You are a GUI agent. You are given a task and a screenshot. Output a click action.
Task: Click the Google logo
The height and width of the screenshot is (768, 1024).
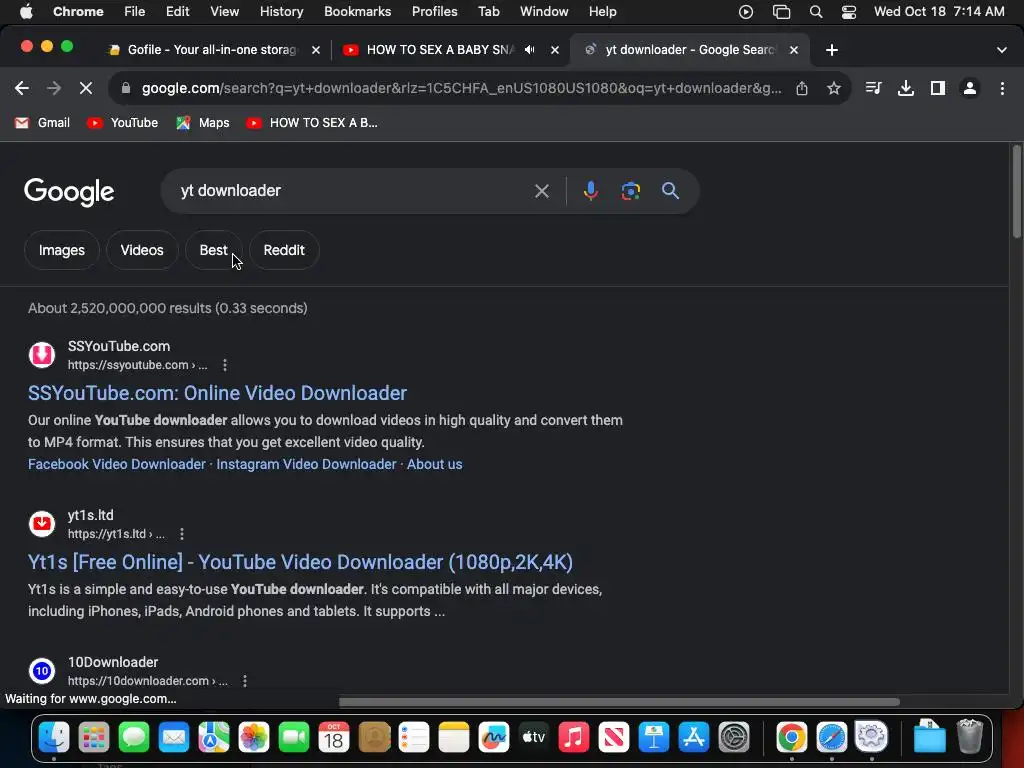[69, 192]
